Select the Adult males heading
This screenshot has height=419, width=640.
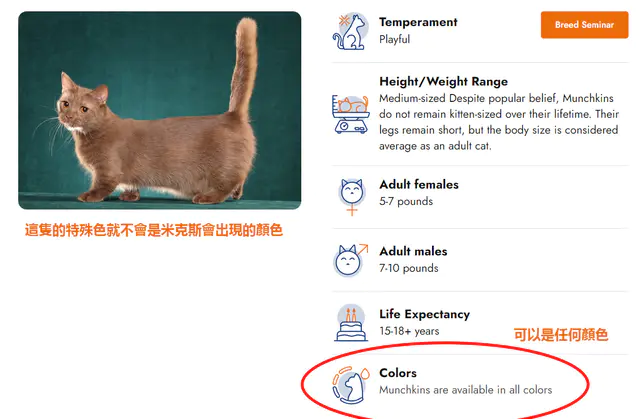click(413, 251)
